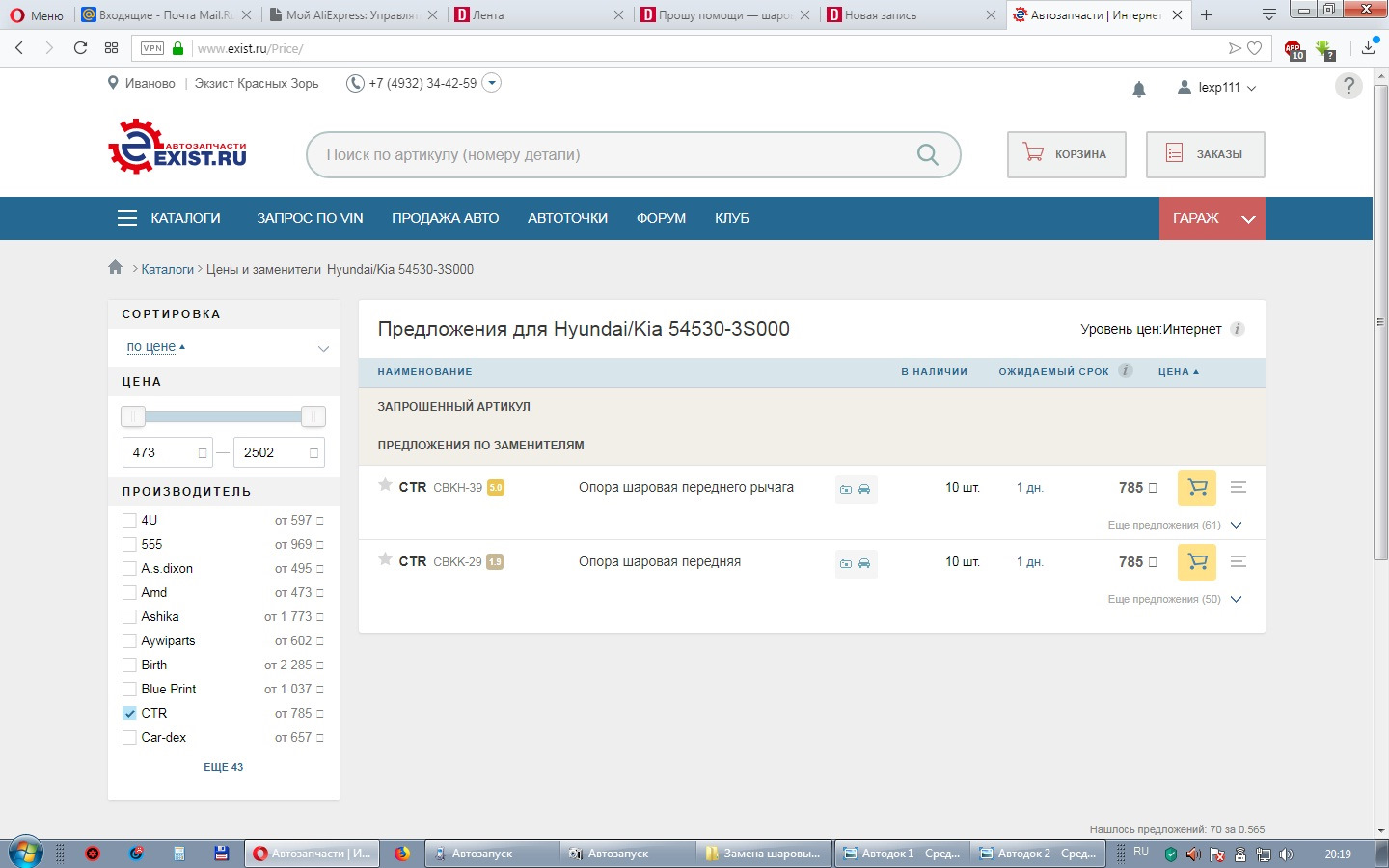Screen dimensions: 1389x868
Task: Expand 61 more offers for CBKH-39
Action: tap(1175, 525)
